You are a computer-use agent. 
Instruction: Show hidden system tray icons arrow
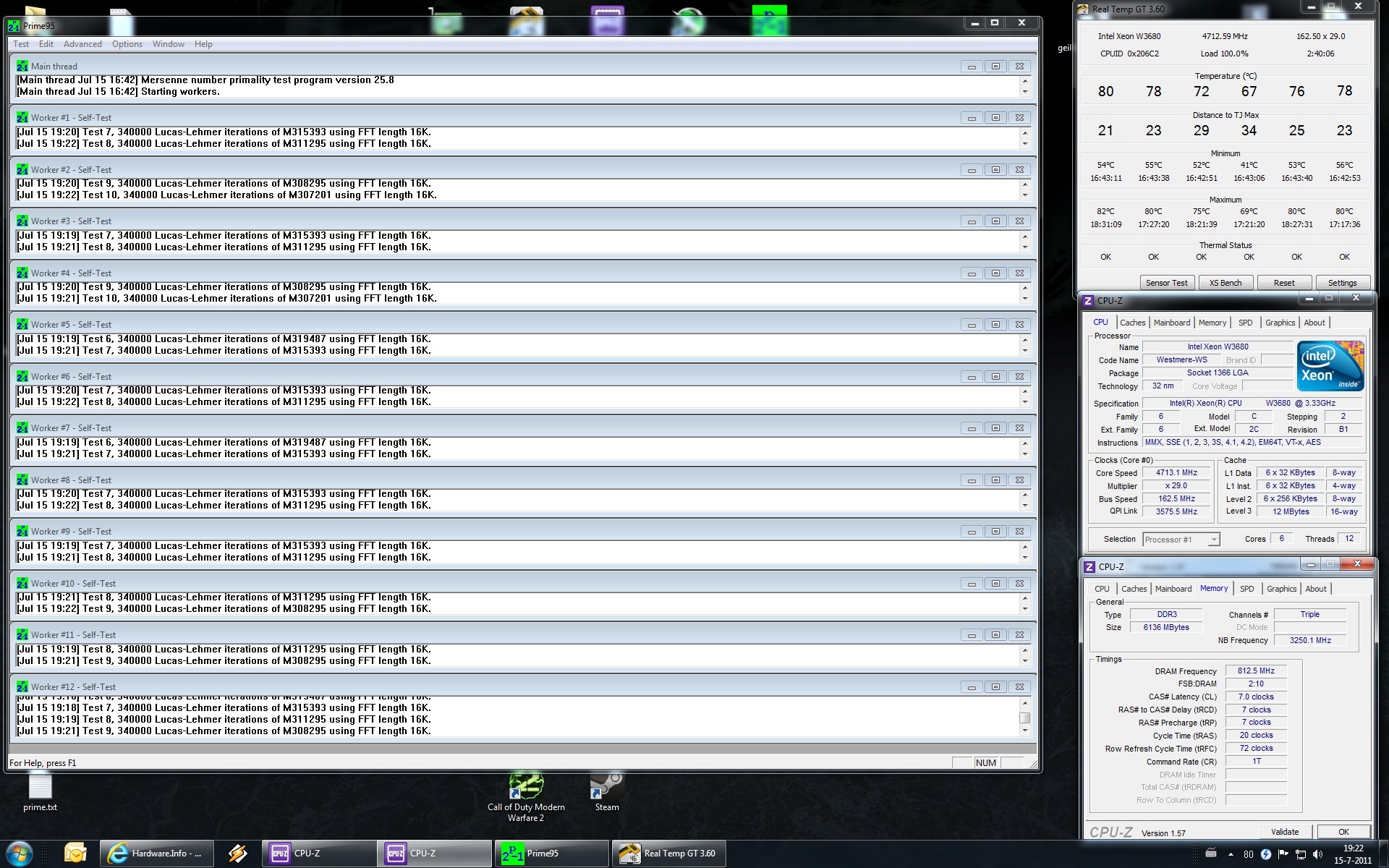[x=1231, y=854]
